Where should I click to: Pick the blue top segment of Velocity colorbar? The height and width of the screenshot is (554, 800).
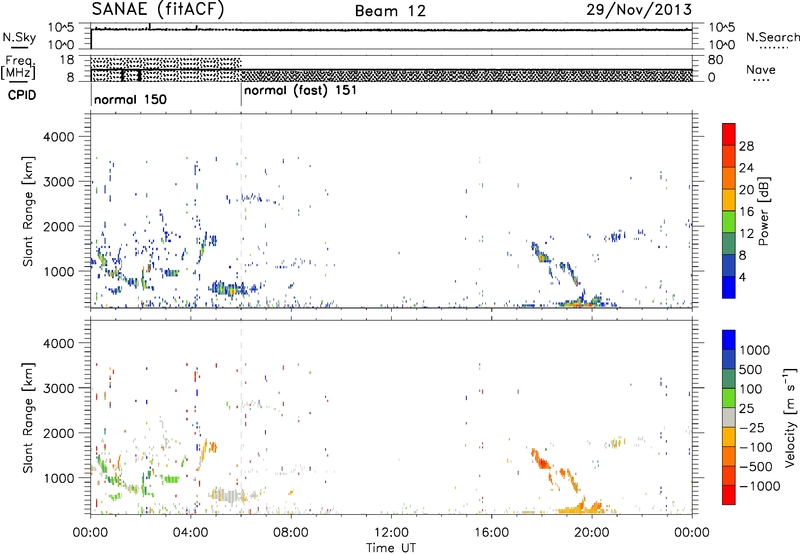point(729,340)
